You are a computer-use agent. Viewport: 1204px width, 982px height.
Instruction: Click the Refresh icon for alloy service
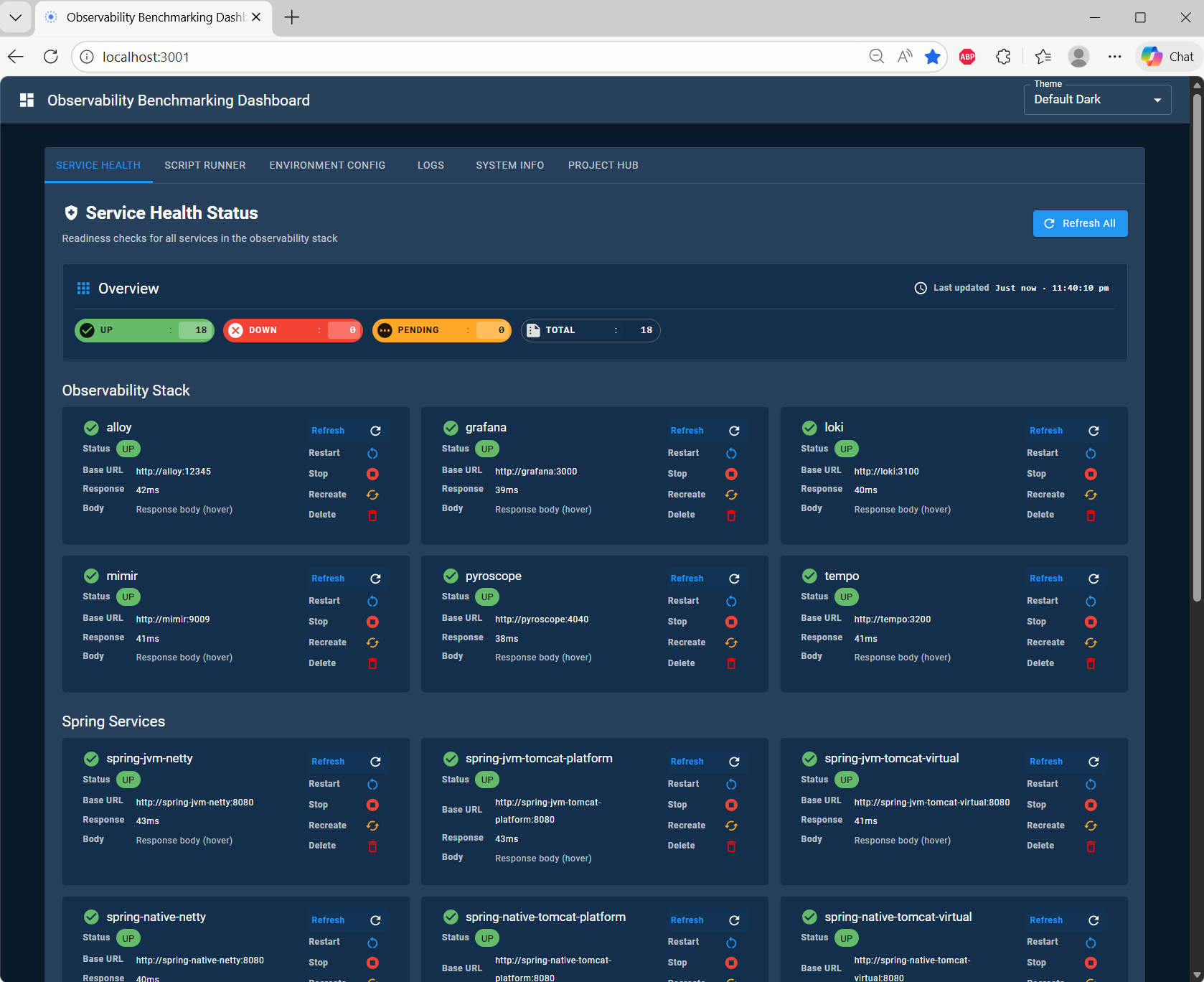pos(375,431)
